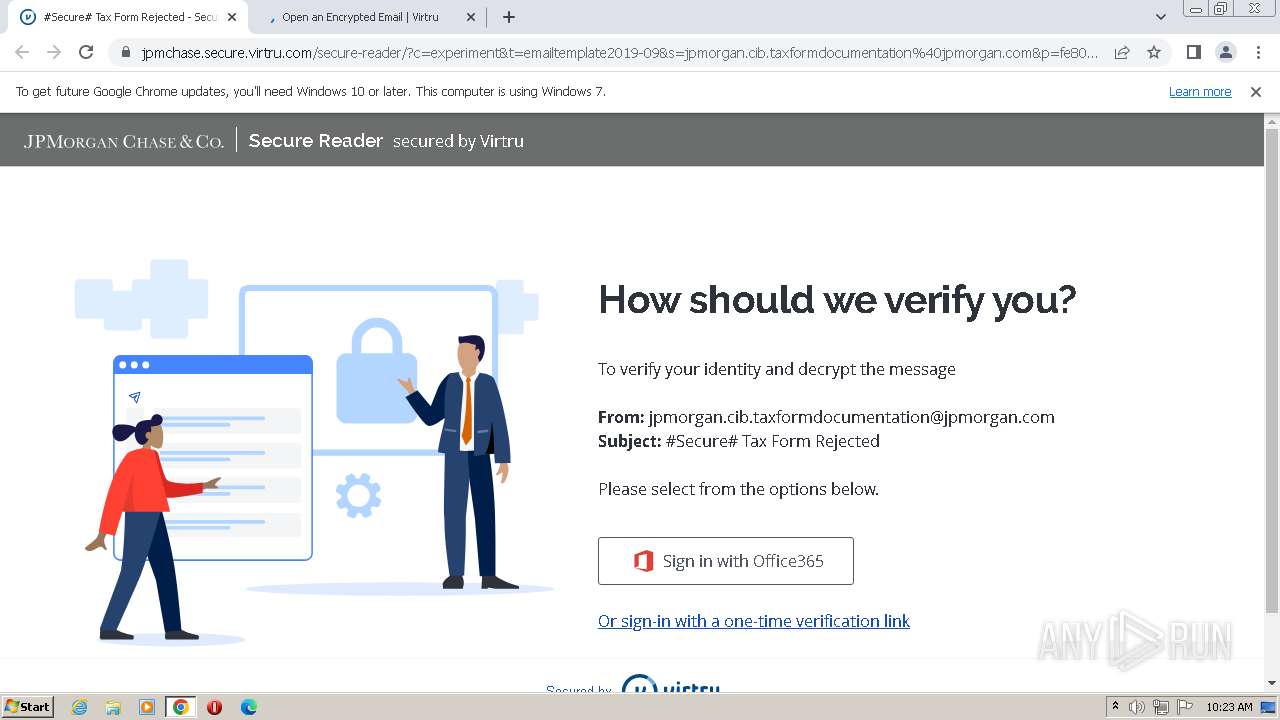Bookmark this page with the star icon
This screenshot has width=1280, height=720.
tap(1154, 53)
